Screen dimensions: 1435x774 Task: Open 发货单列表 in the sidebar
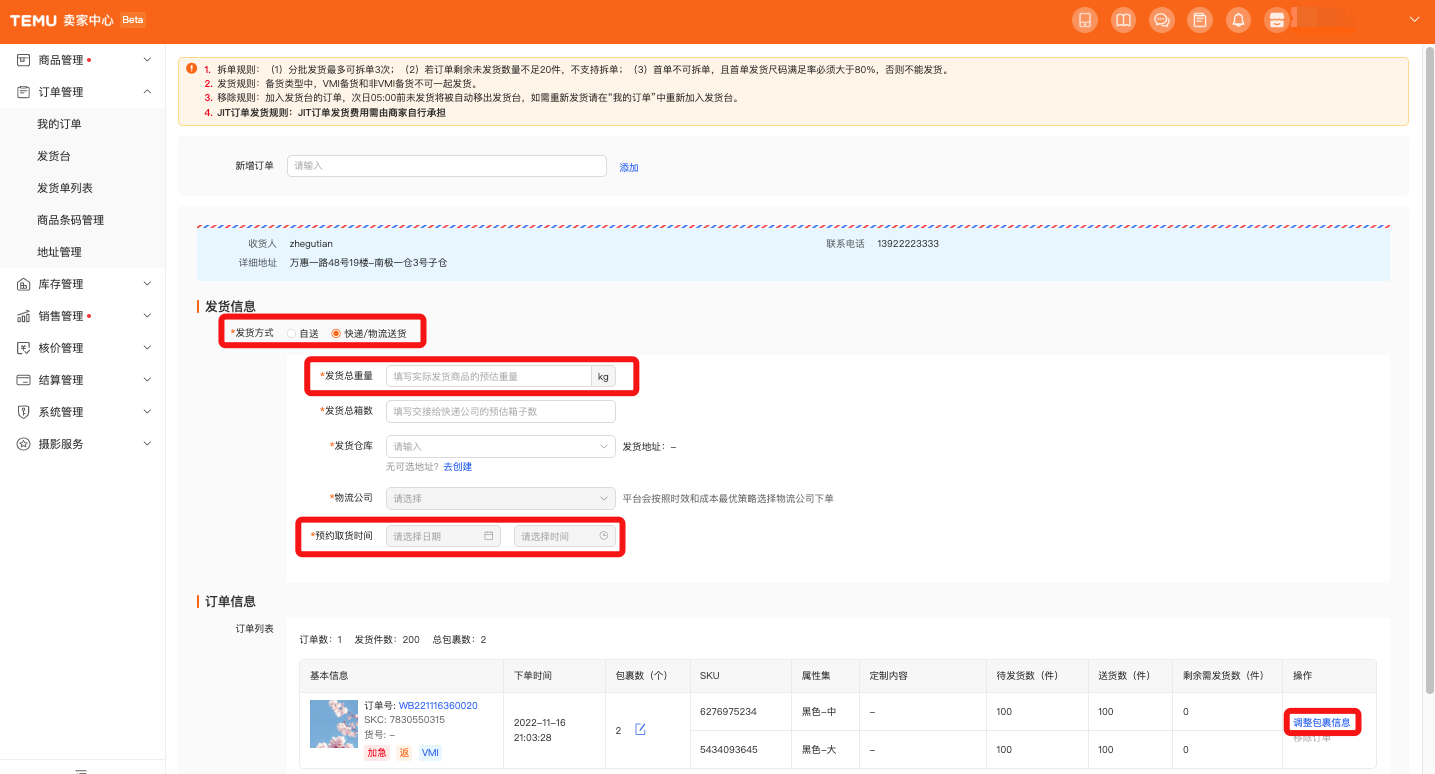(x=65, y=188)
